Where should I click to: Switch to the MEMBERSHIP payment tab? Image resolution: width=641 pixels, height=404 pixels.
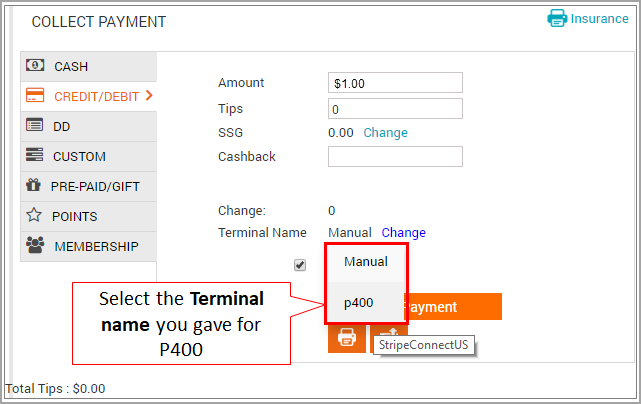pyautogui.click(x=89, y=247)
